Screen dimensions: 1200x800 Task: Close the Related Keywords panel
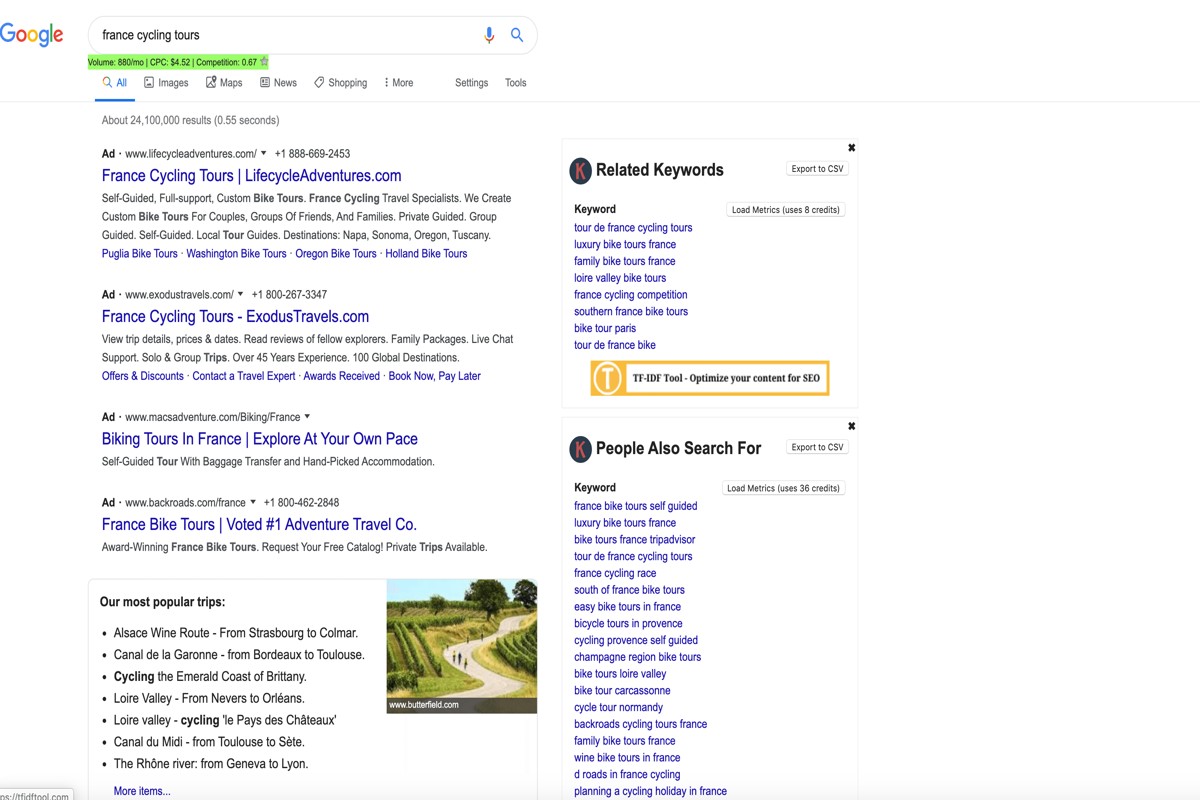click(851, 148)
